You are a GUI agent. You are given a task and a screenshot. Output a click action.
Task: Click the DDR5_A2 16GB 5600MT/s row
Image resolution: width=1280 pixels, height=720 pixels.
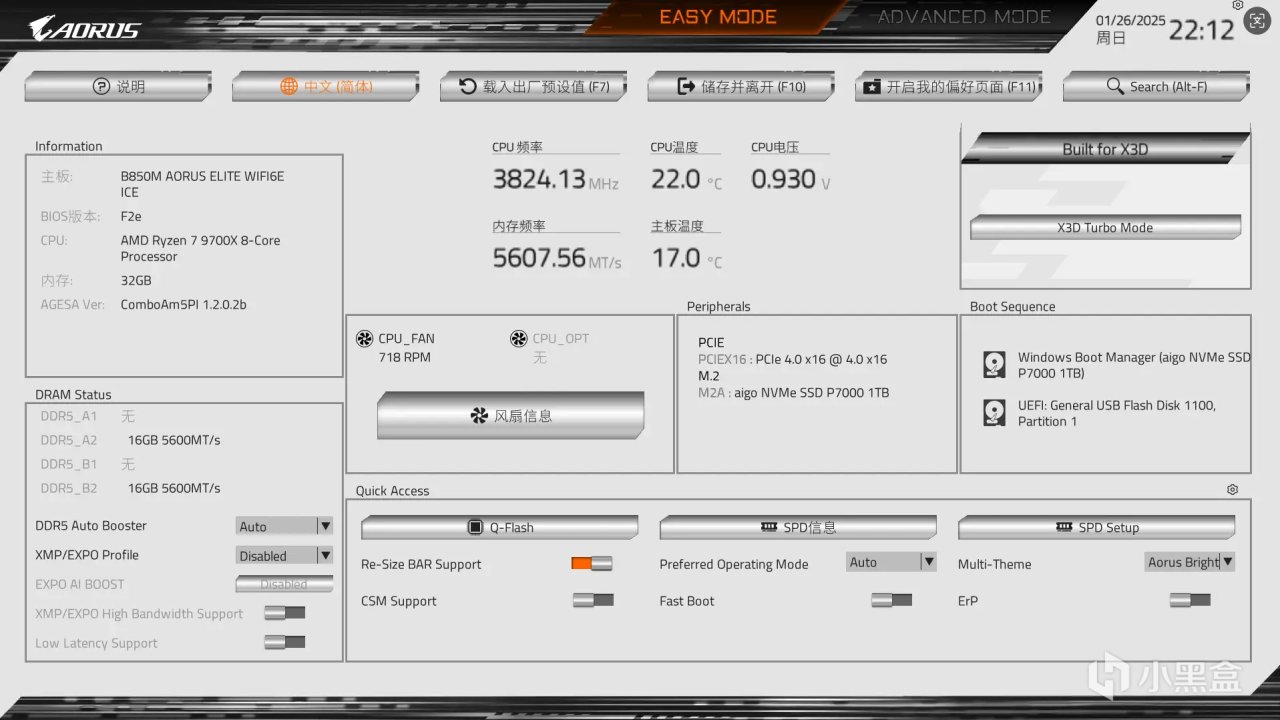131,440
